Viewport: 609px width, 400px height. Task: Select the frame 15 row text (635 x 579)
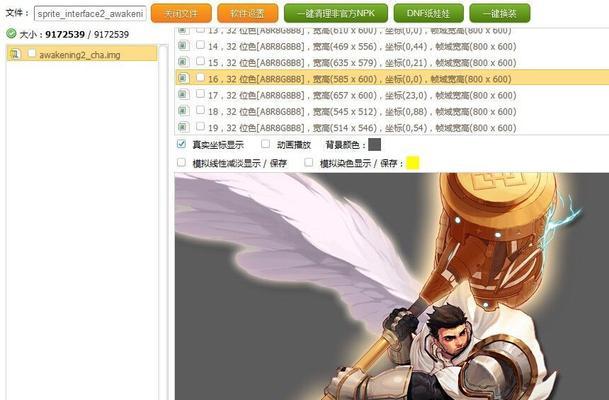(x=362, y=63)
